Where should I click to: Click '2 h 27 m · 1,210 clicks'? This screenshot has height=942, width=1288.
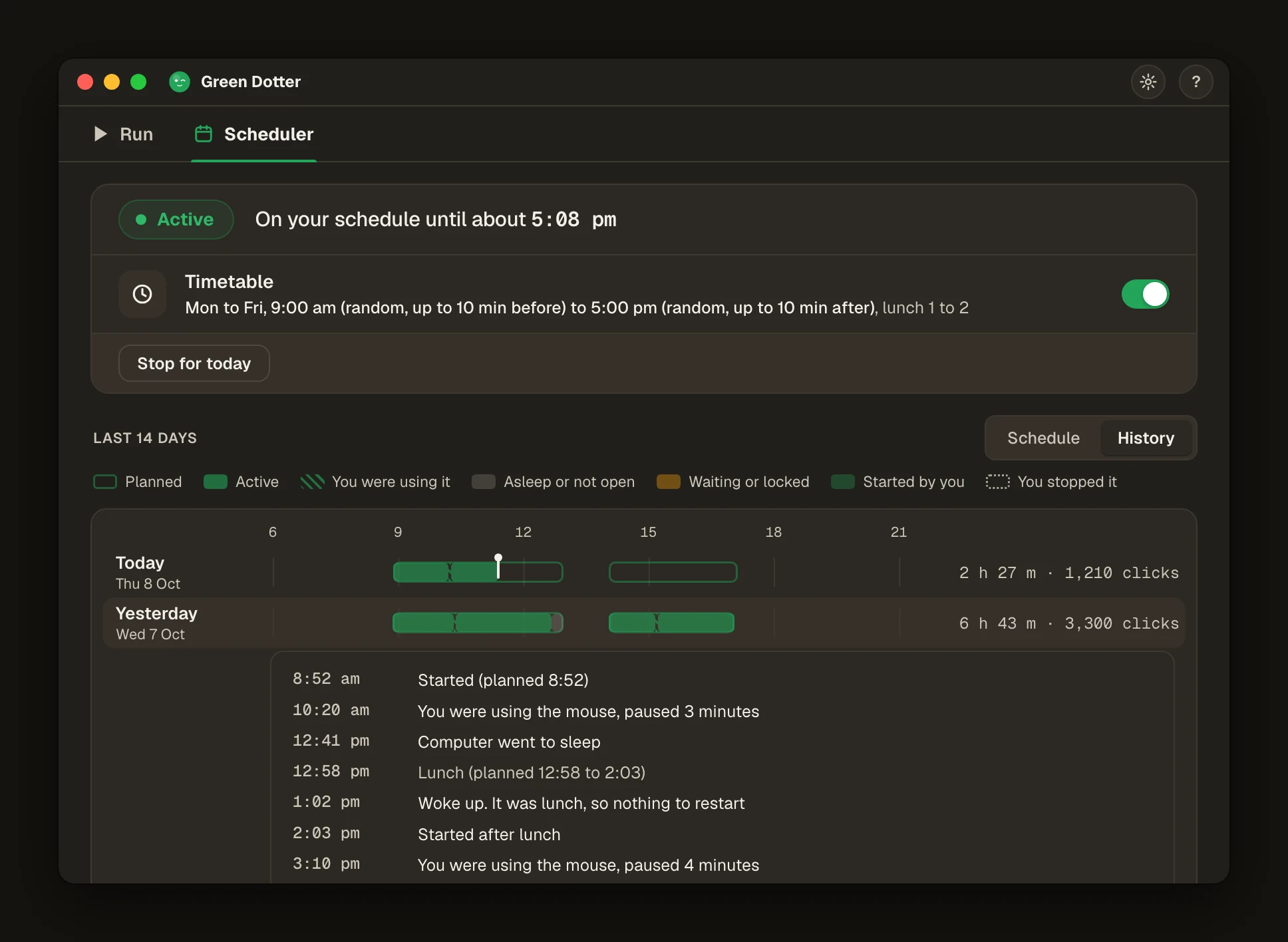point(1068,573)
